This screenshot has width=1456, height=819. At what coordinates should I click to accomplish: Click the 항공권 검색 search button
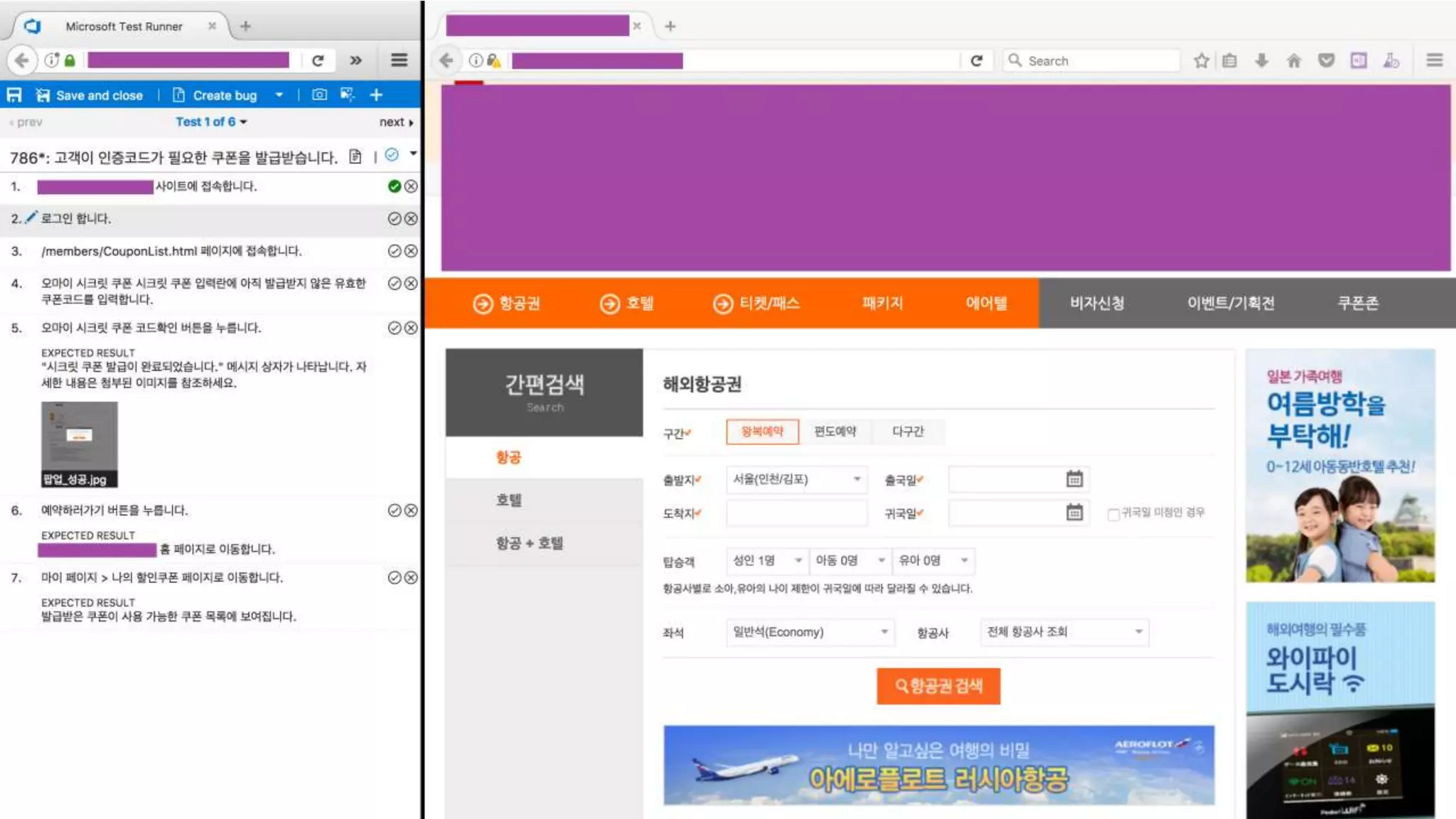click(x=938, y=686)
